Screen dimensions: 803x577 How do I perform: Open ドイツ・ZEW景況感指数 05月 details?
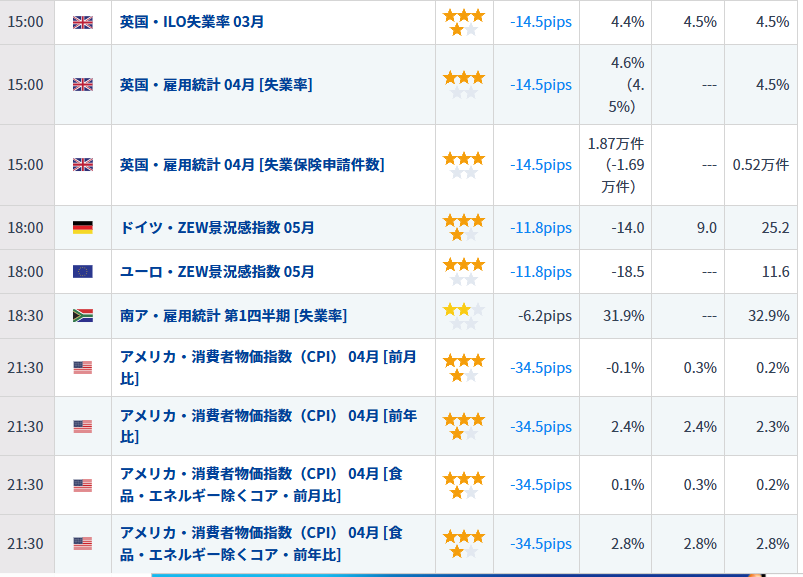tap(217, 228)
